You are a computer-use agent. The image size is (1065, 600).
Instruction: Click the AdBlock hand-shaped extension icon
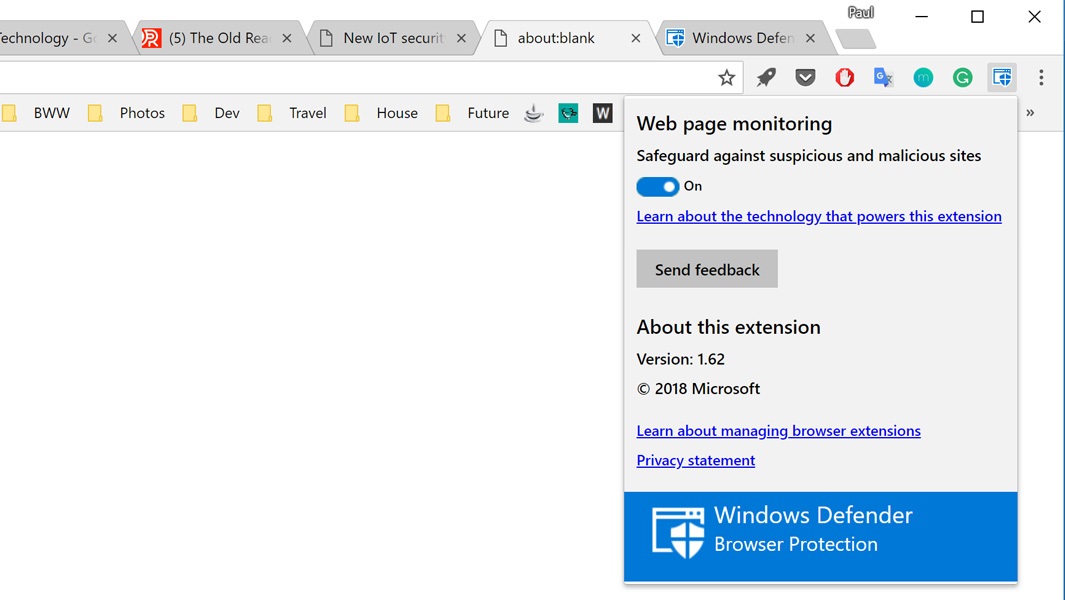coord(844,77)
